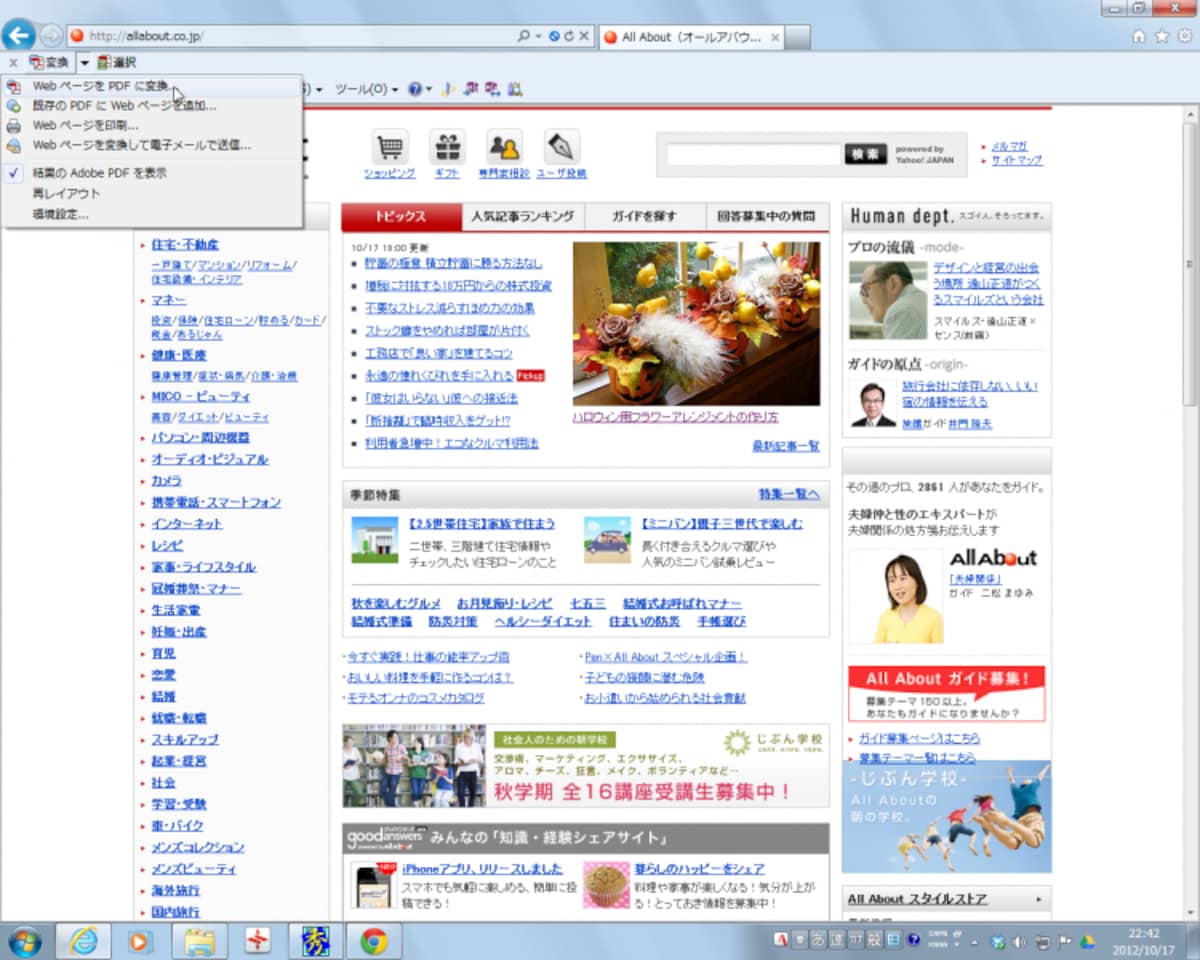Click the Google Drive tray icon
The height and width of the screenshot is (960, 1200).
(1087, 941)
